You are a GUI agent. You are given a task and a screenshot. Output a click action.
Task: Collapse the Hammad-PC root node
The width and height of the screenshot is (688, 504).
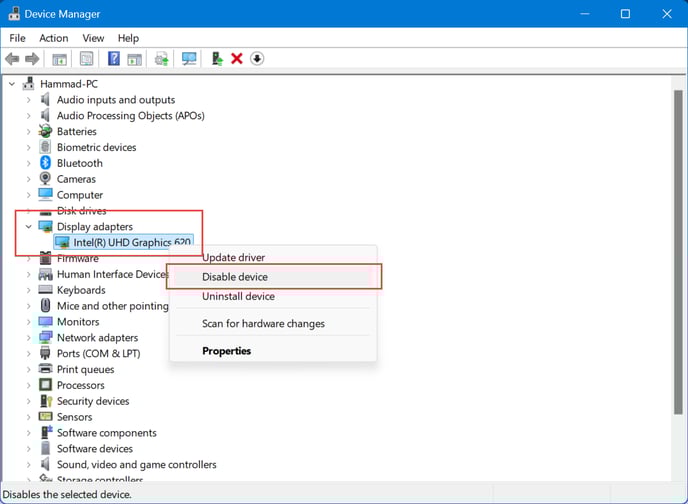(x=12, y=84)
